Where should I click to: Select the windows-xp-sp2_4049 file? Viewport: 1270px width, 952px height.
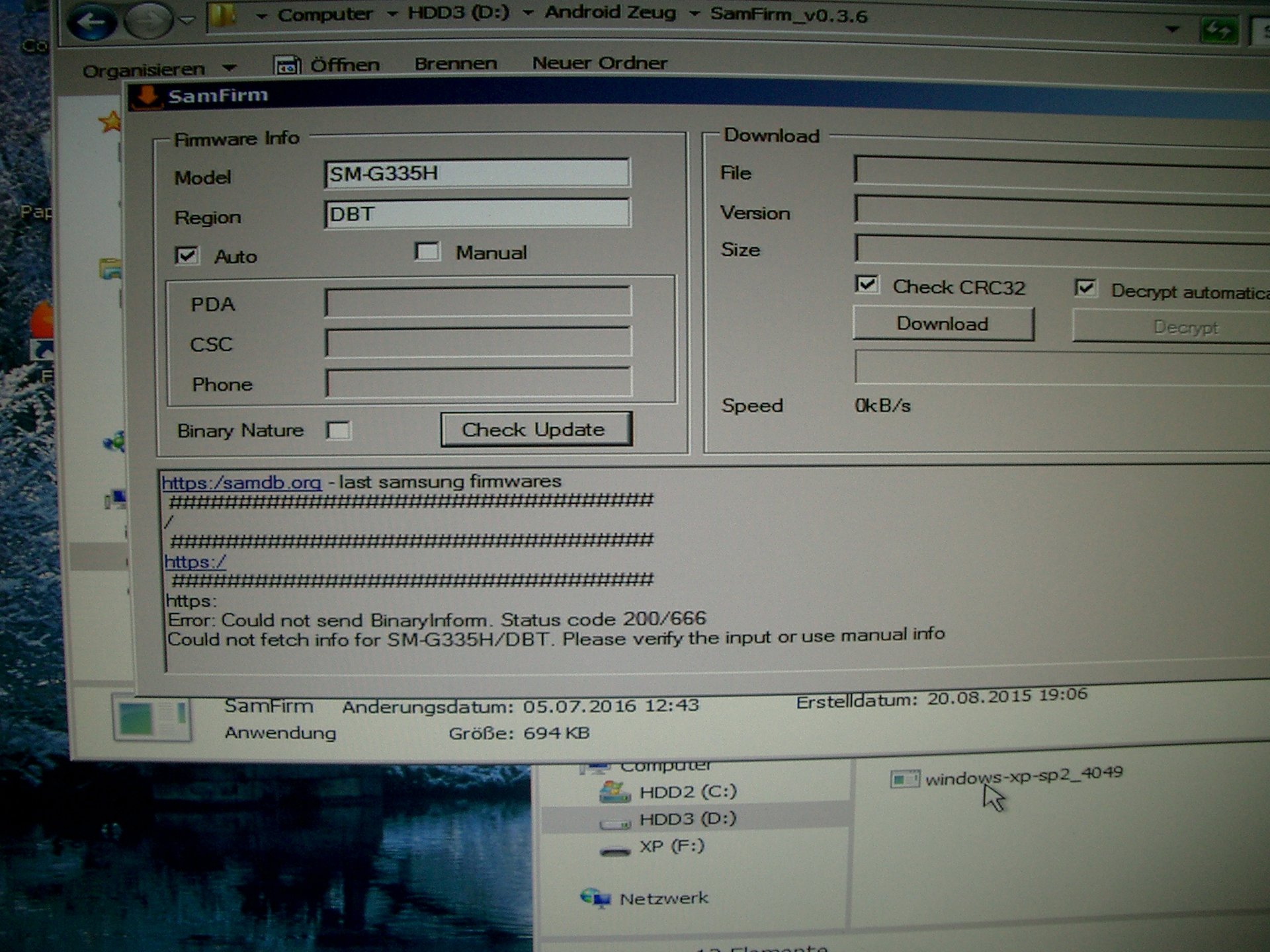1024,775
